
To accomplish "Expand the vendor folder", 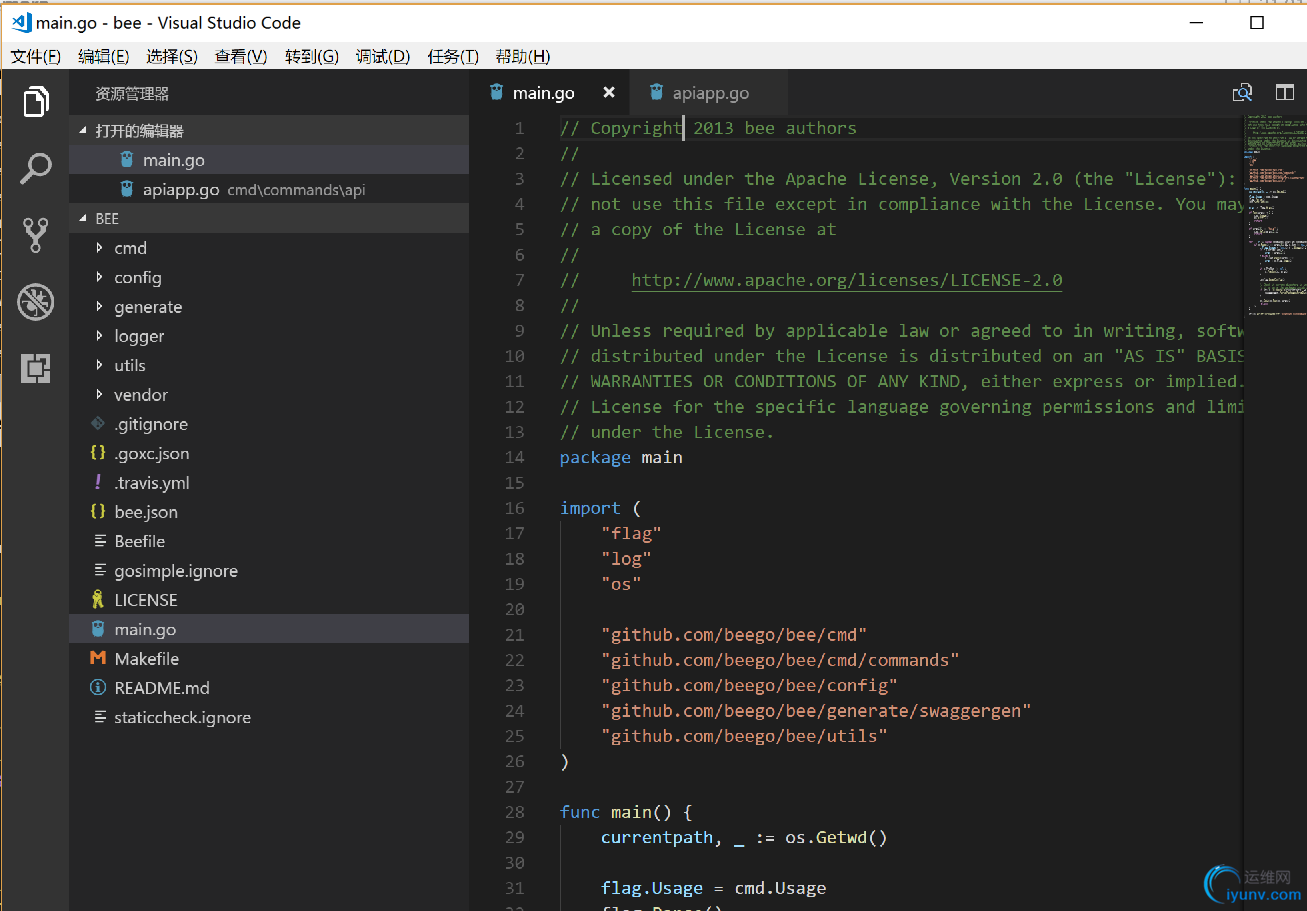I will click(99, 395).
